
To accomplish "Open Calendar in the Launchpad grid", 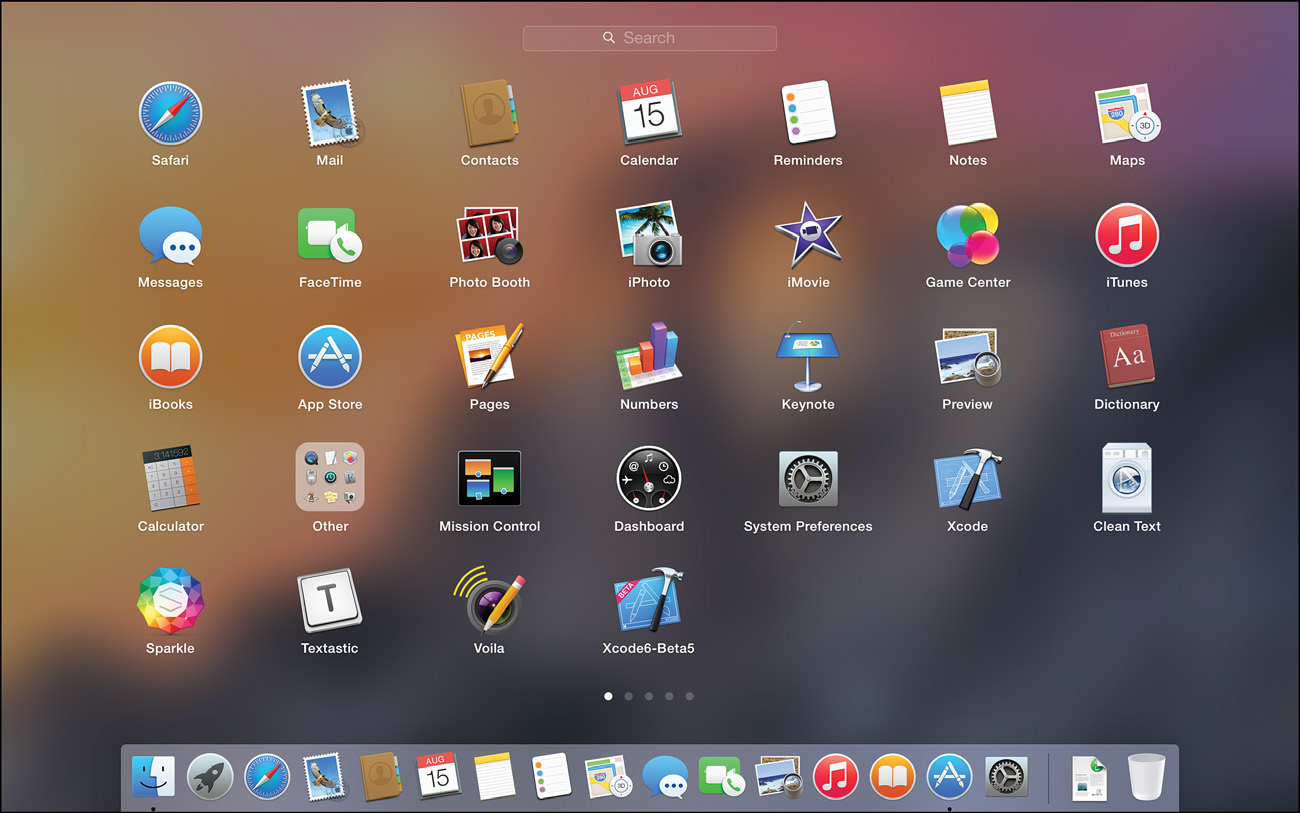I will pos(649,113).
